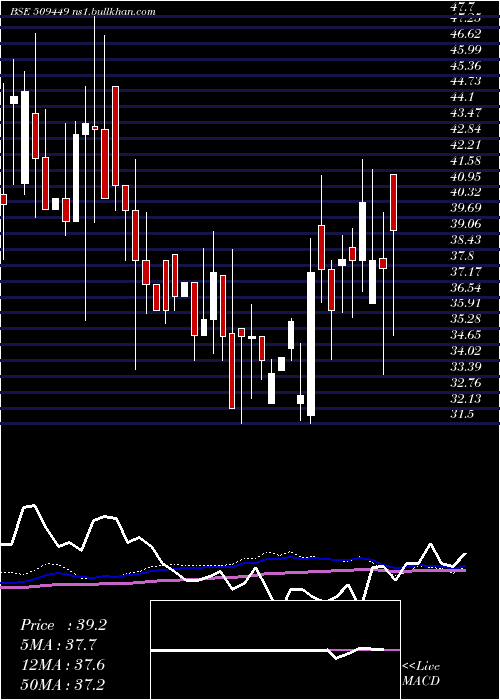Click the 44.73 price axis label
This screenshot has height=700, width=500.
click(466, 81)
